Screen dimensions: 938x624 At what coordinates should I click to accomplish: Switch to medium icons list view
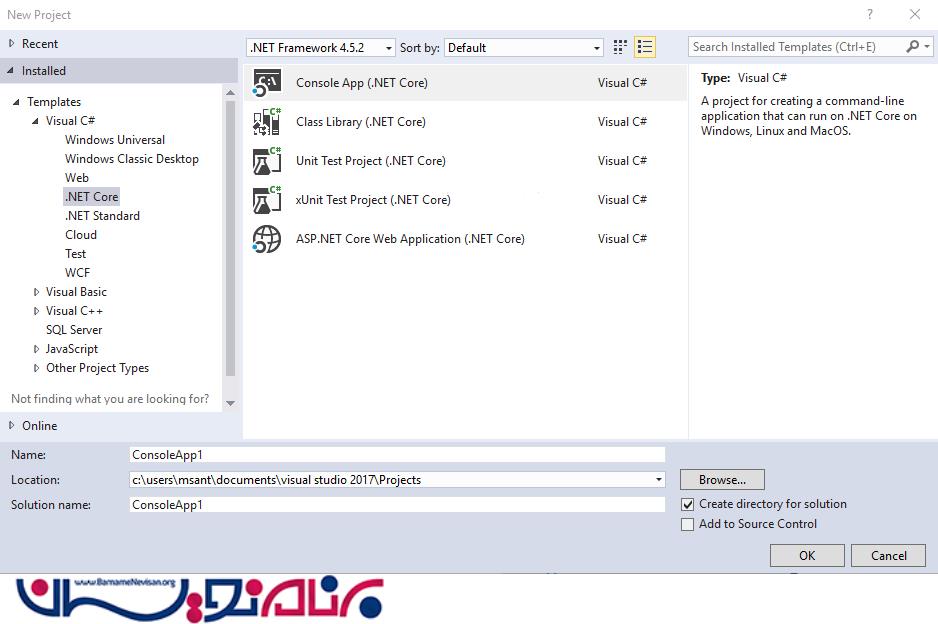point(645,47)
